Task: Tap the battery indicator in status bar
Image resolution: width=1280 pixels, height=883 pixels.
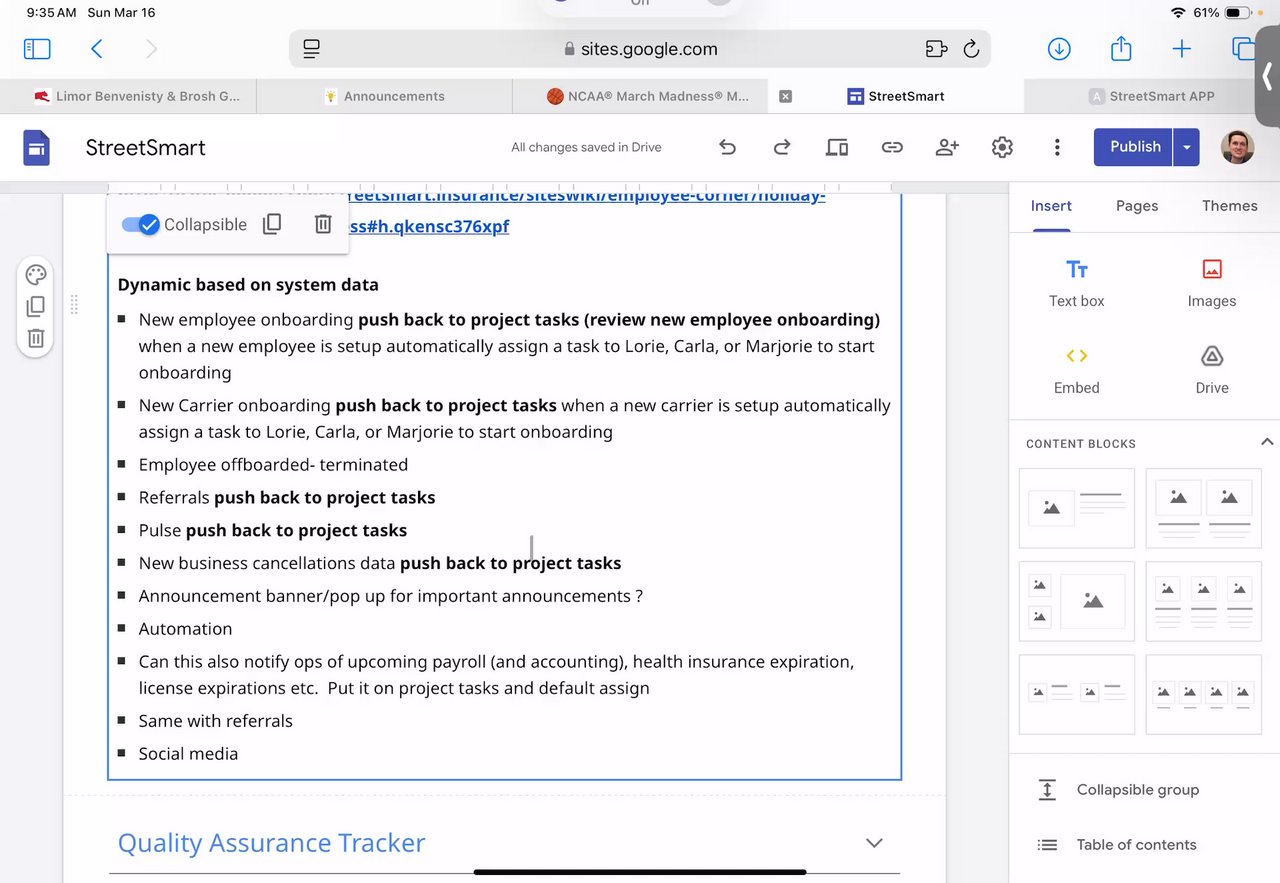Action: pos(1238,13)
